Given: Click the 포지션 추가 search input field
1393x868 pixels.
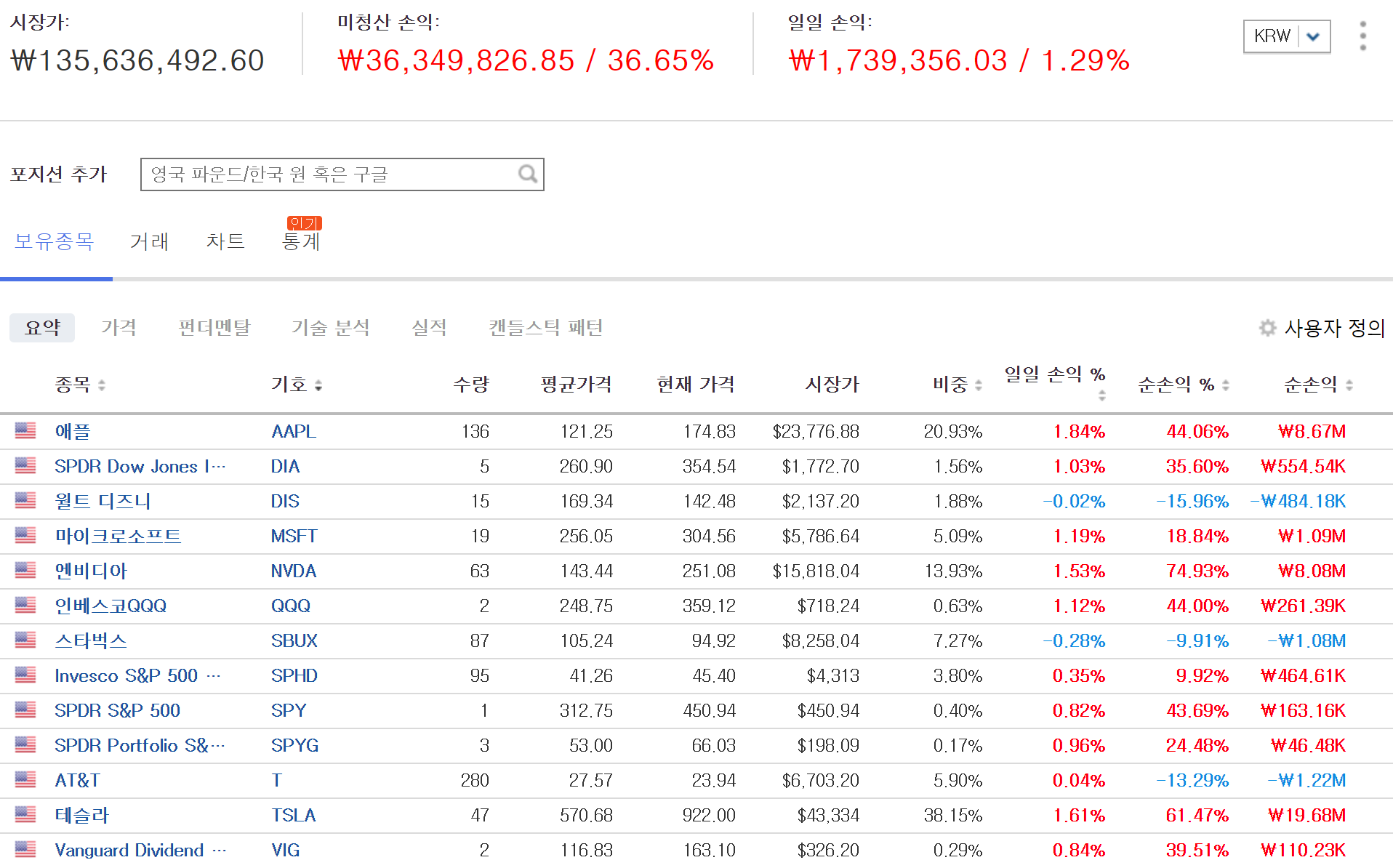Looking at the screenshot, I should [x=342, y=174].
